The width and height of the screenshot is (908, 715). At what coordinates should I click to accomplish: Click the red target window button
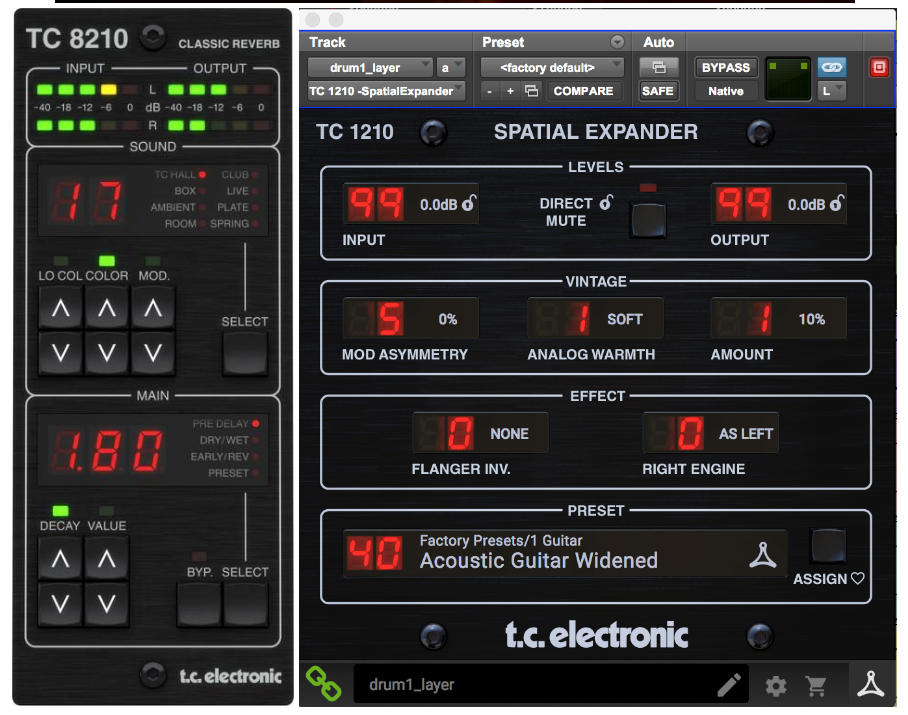coord(879,67)
